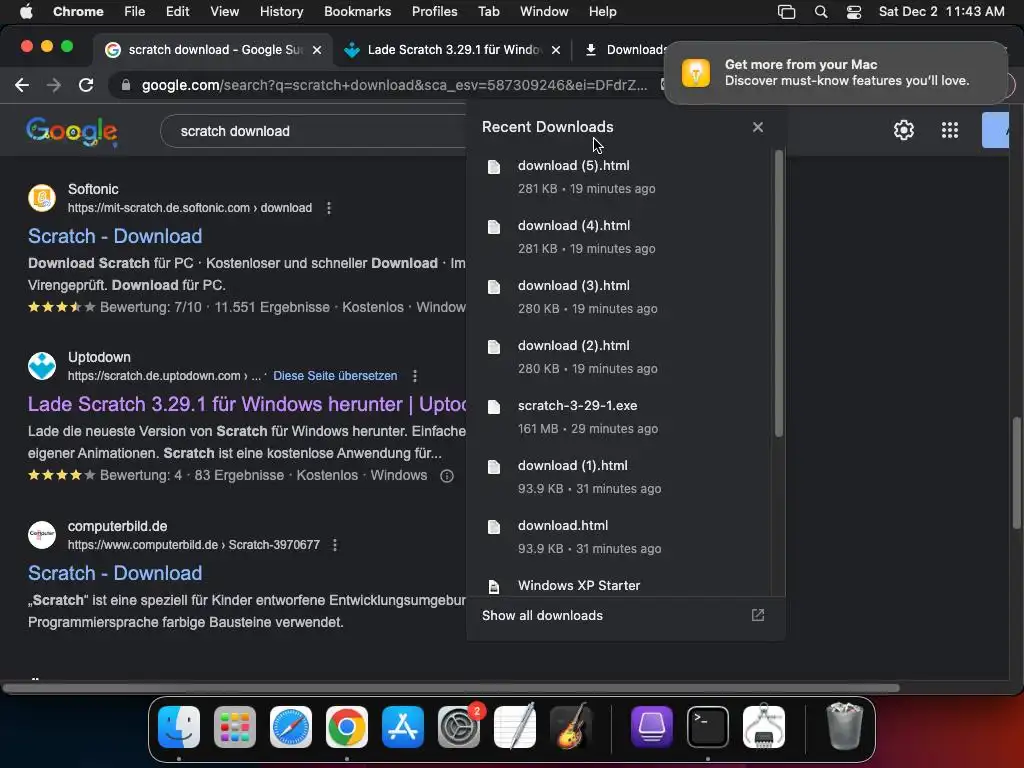The image size is (1024, 768).
Task: Launch GarageBand from the Dock
Action: click(x=571, y=727)
